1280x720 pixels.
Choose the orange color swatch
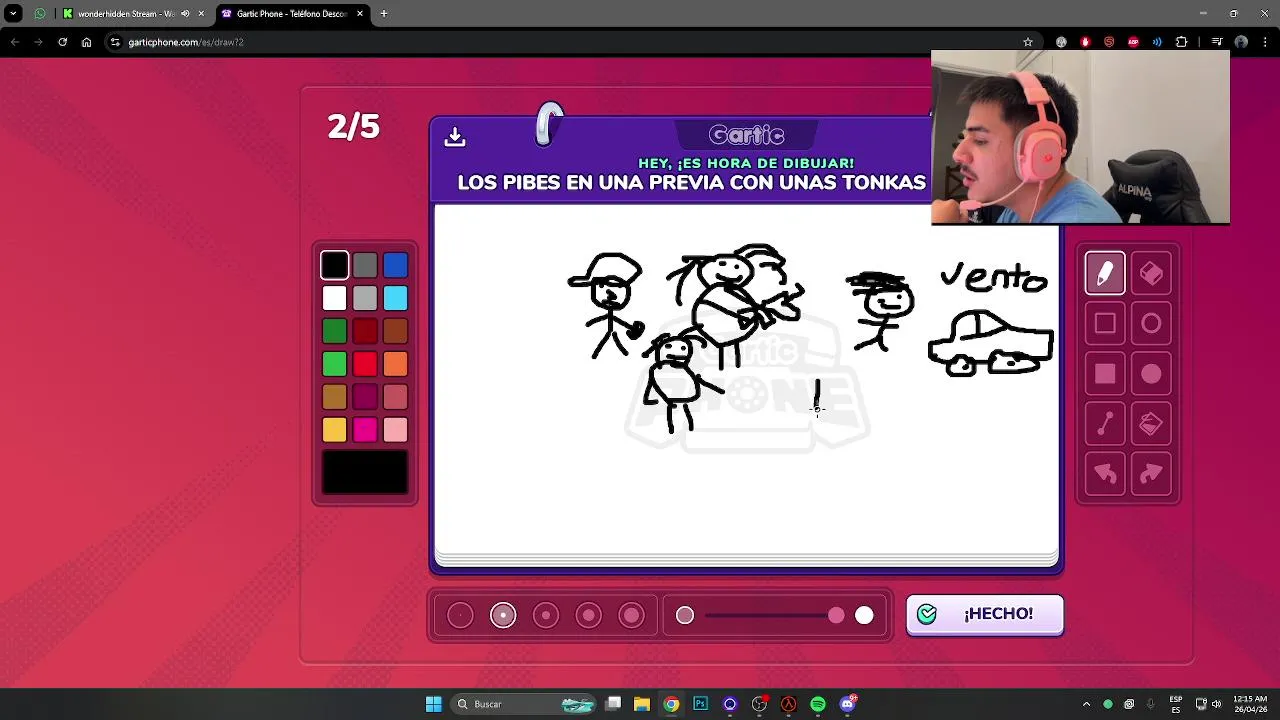395,364
